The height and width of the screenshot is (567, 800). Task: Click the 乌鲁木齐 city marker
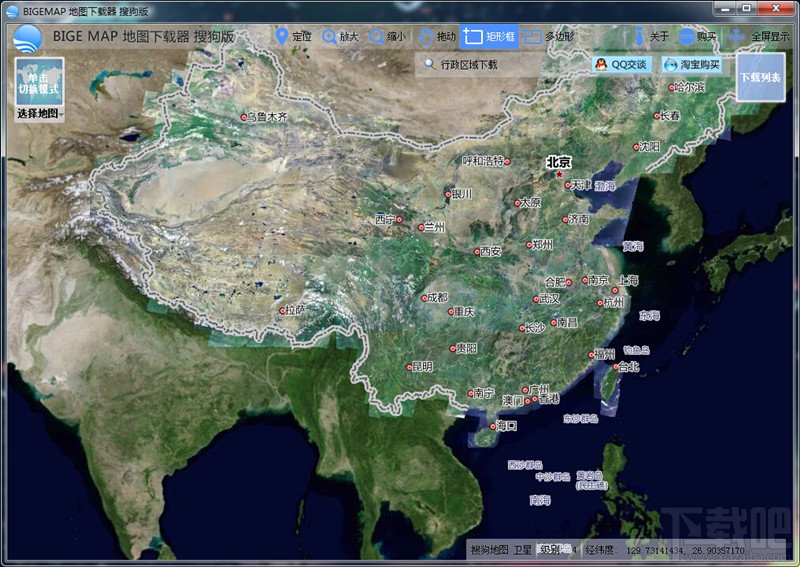point(244,117)
